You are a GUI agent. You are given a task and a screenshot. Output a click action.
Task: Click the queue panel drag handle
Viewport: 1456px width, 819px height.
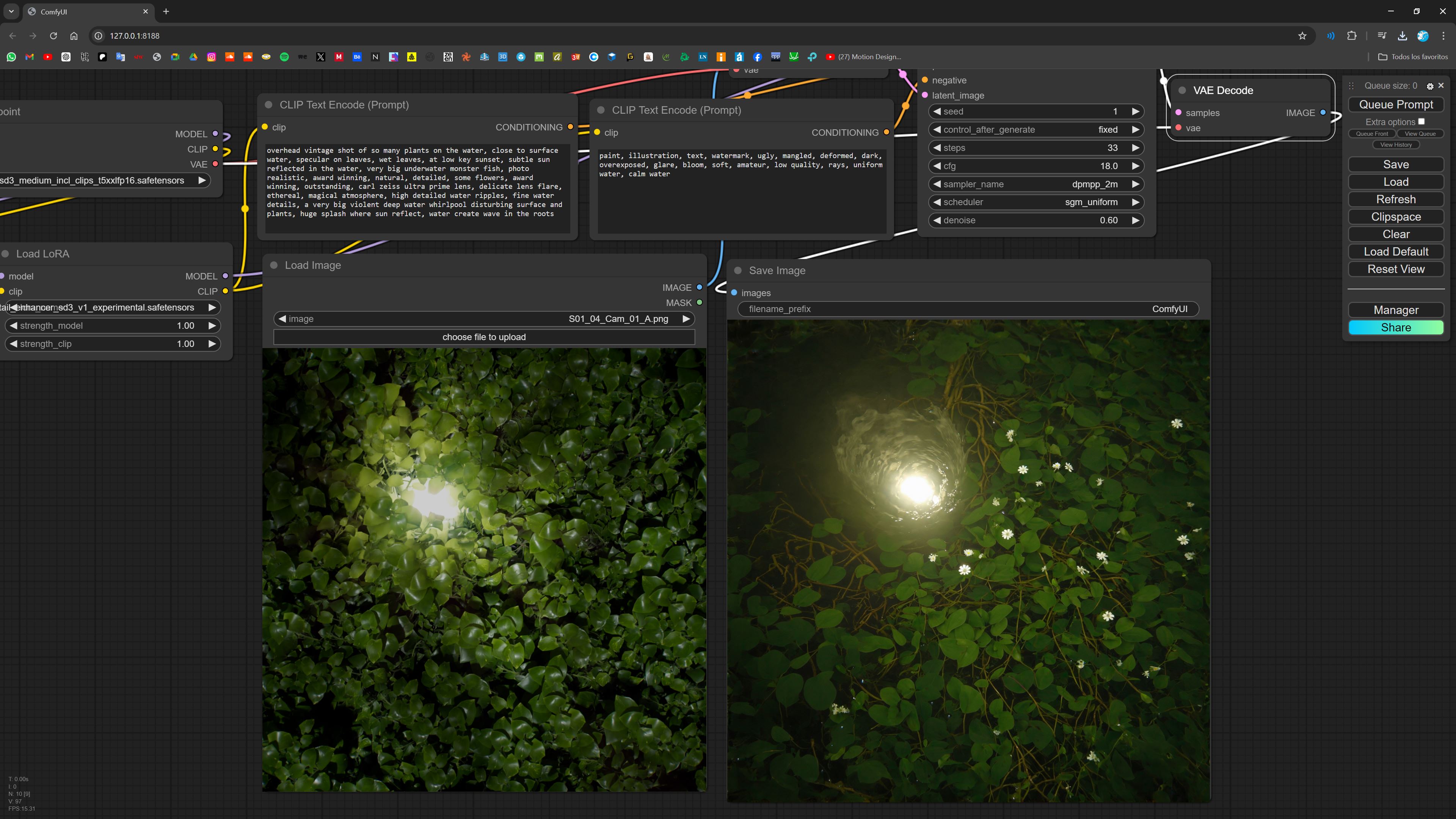[1351, 86]
